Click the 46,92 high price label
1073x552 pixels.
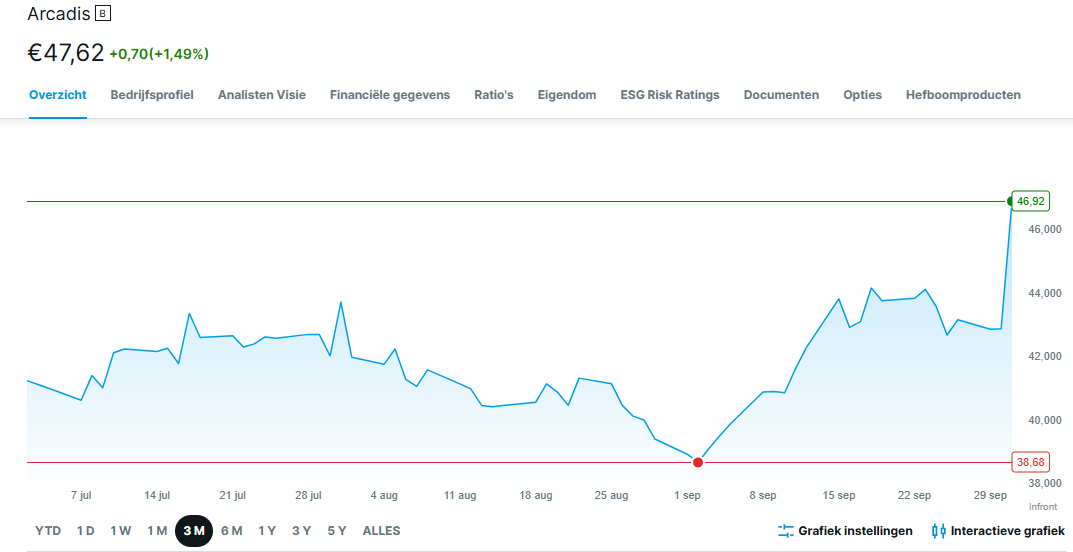click(x=1029, y=201)
